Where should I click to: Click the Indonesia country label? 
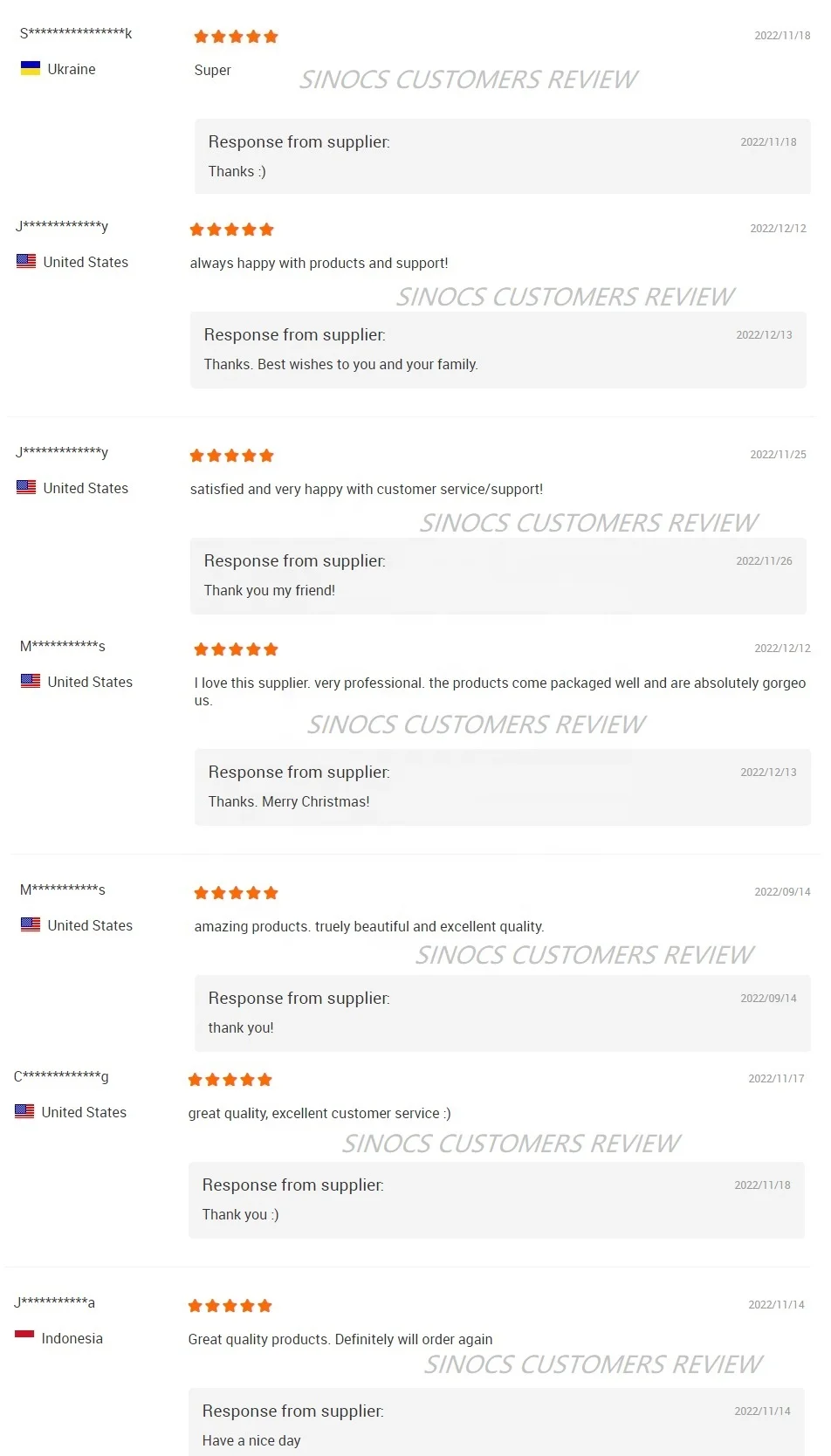tap(72, 1338)
